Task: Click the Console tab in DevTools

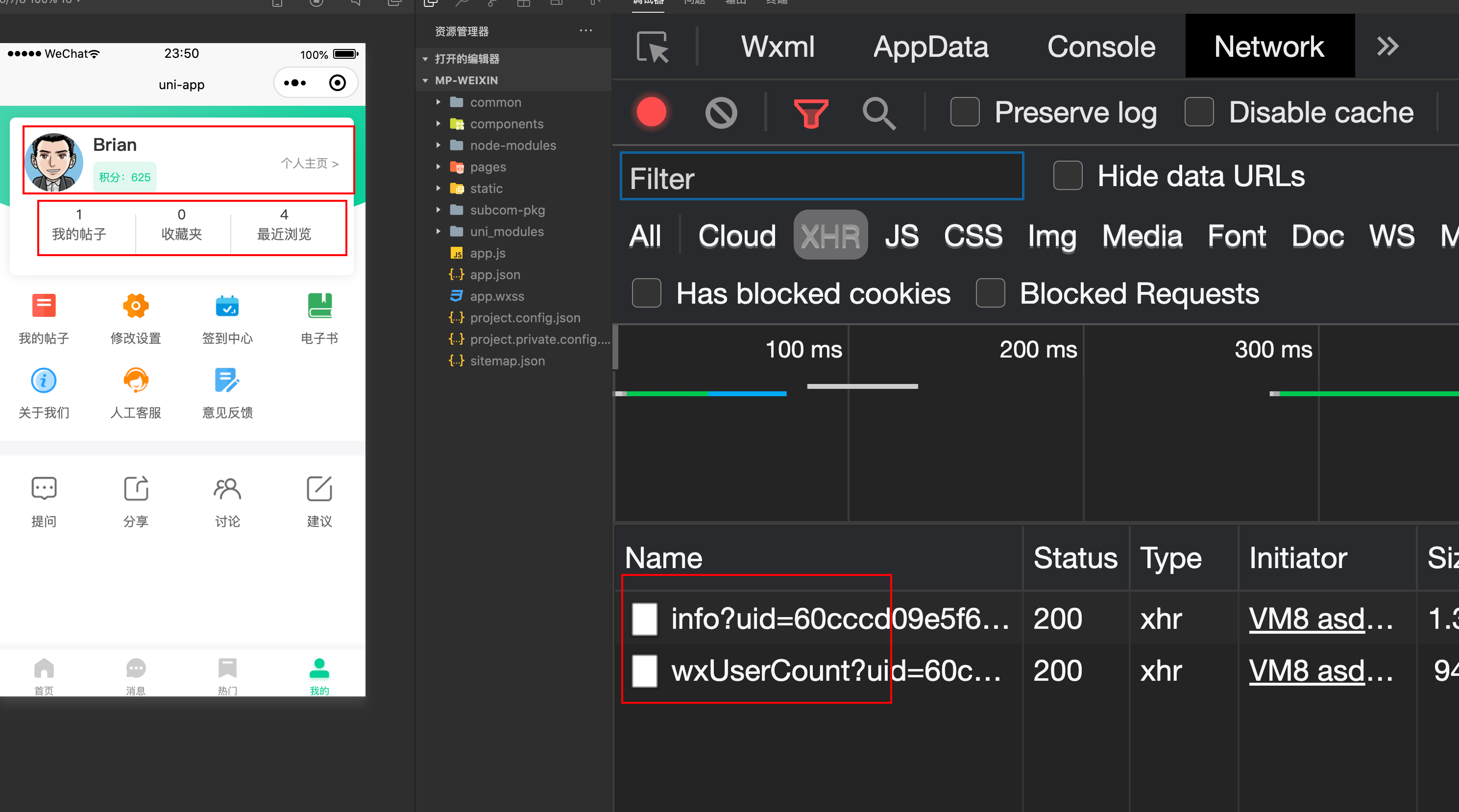Action: pos(1100,47)
